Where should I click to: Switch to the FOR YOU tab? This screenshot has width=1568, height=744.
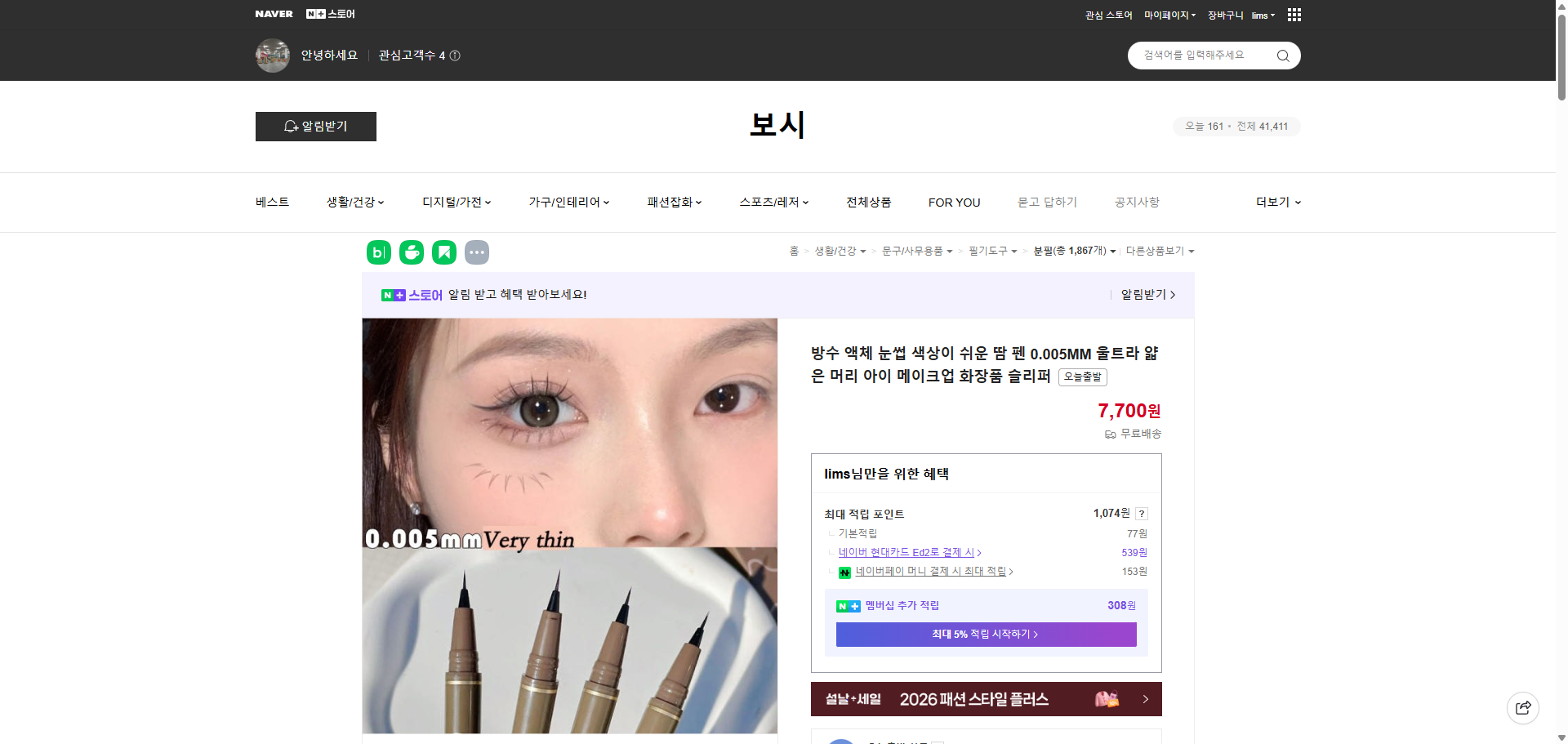click(954, 202)
